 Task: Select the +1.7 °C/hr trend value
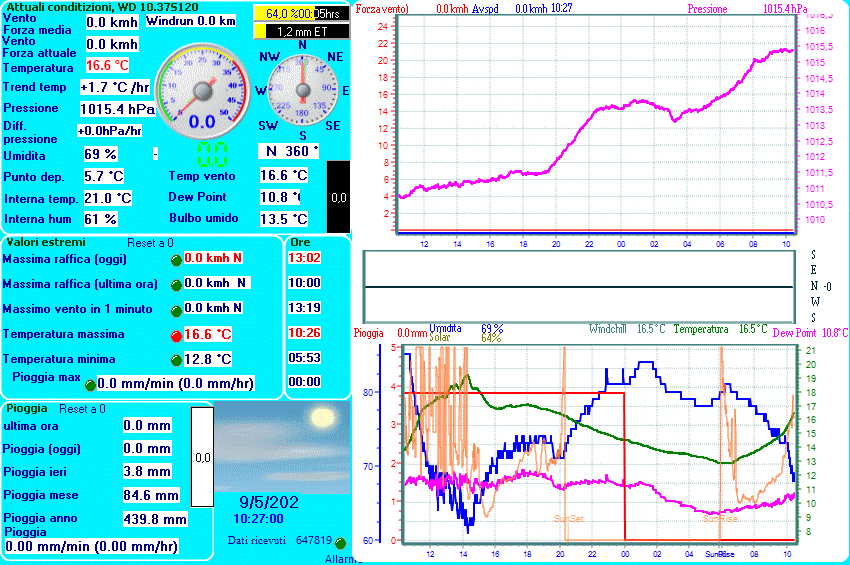tap(114, 87)
